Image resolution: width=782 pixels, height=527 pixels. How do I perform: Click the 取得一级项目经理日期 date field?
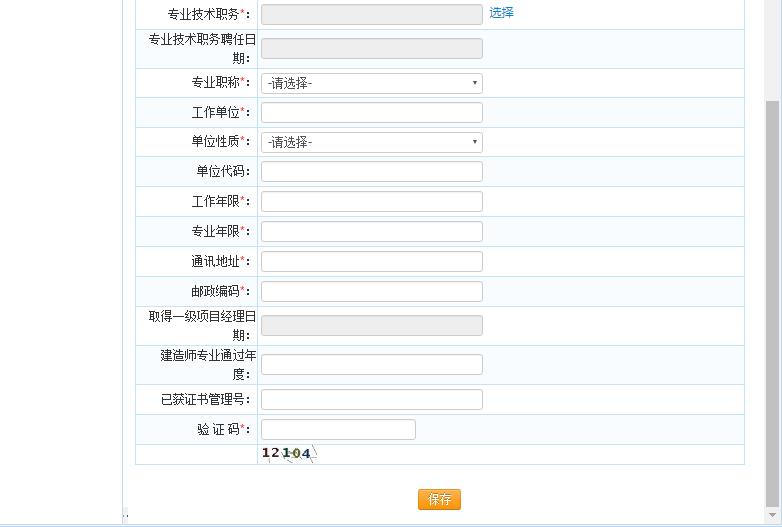(371, 325)
